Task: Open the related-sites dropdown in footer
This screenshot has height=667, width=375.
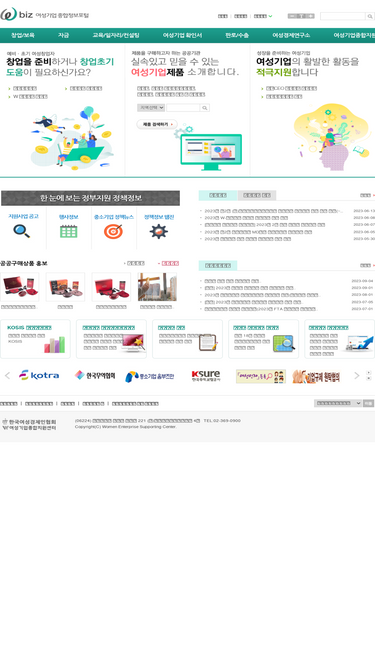Action: pos(338,403)
